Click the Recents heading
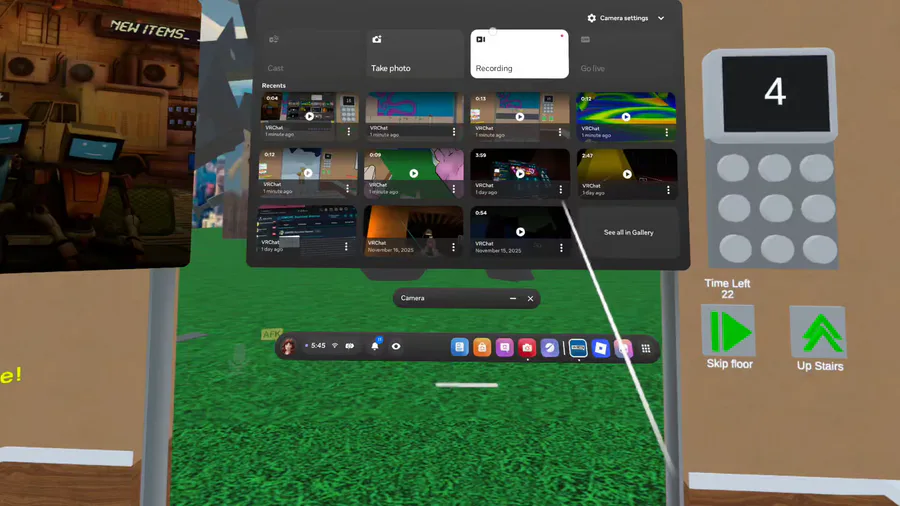This screenshot has width=900, height=506. coord(274,85)
